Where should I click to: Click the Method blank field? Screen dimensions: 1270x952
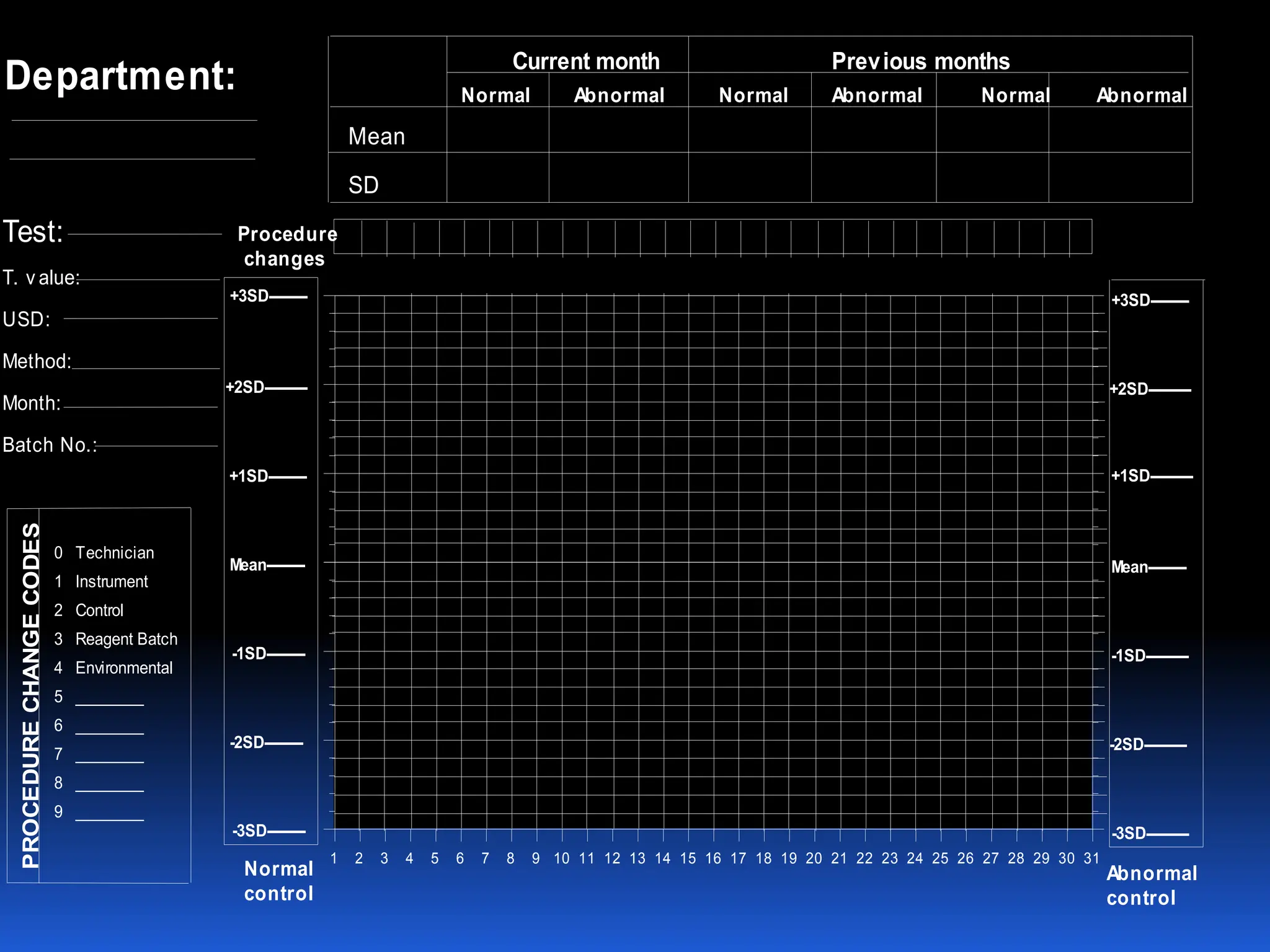coord(146,367)
